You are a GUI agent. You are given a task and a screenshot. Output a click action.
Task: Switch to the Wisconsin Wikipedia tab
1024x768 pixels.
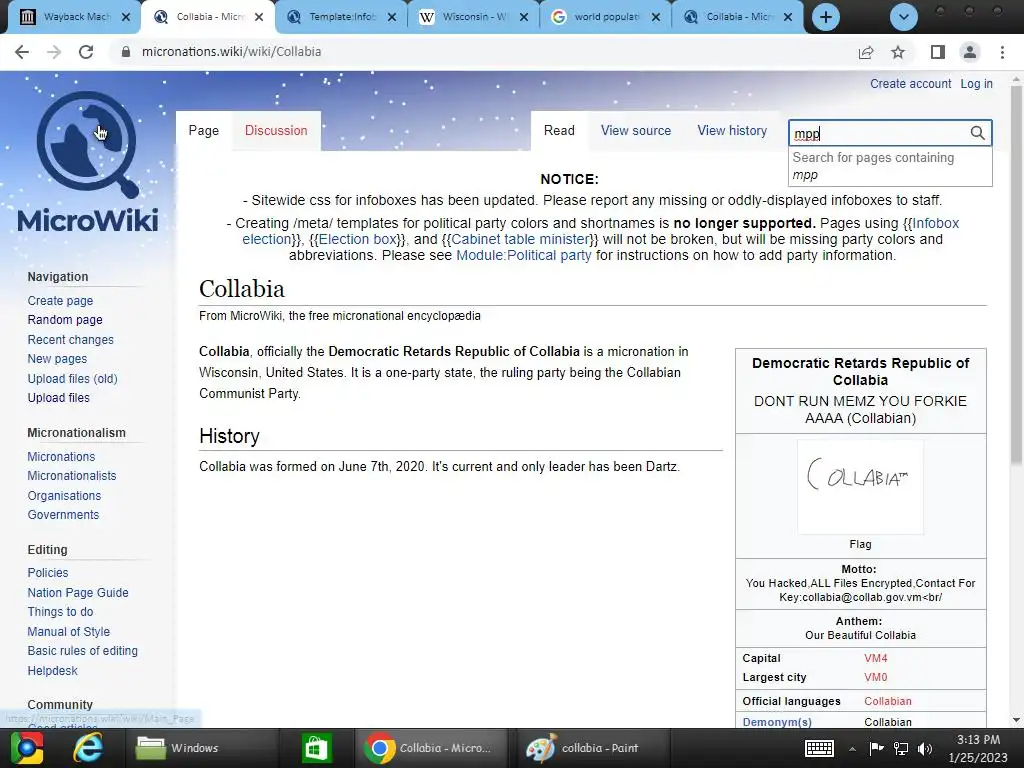tap(472, 17)
